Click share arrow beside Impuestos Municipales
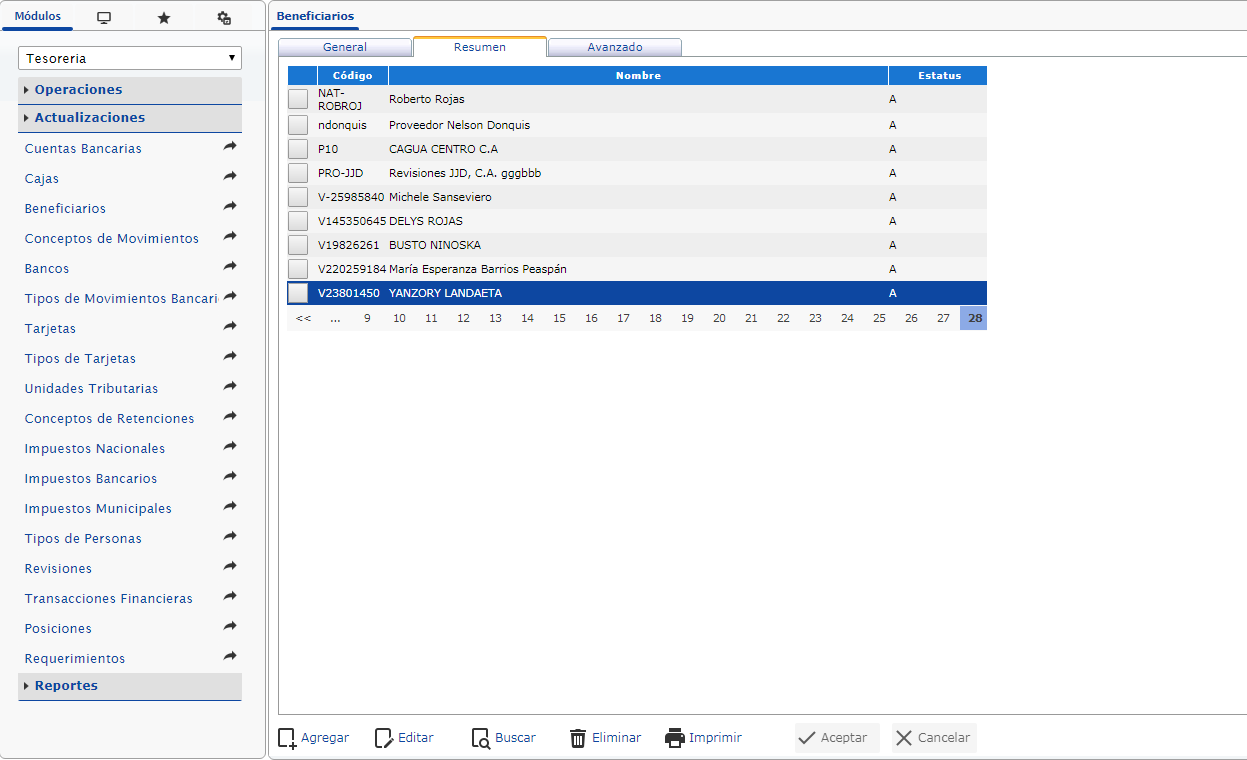The image size is (1247, 760). [230, 507]
